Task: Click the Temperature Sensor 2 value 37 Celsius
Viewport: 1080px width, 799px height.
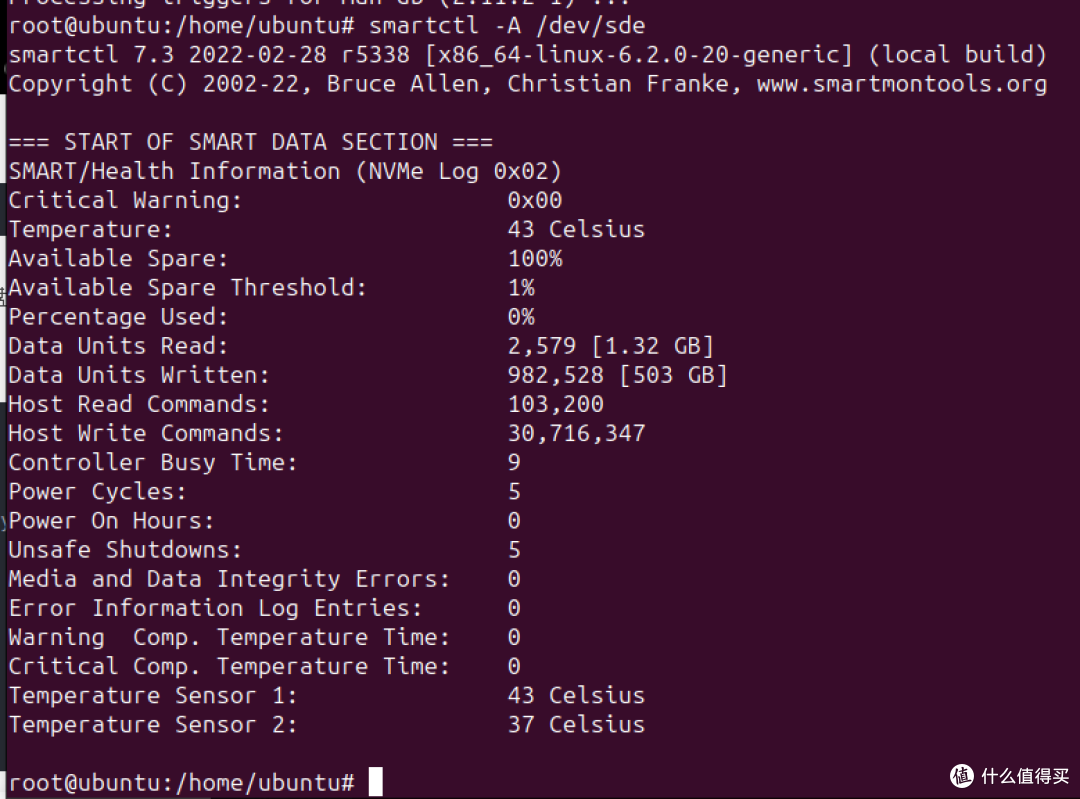Action: [576, 725]
